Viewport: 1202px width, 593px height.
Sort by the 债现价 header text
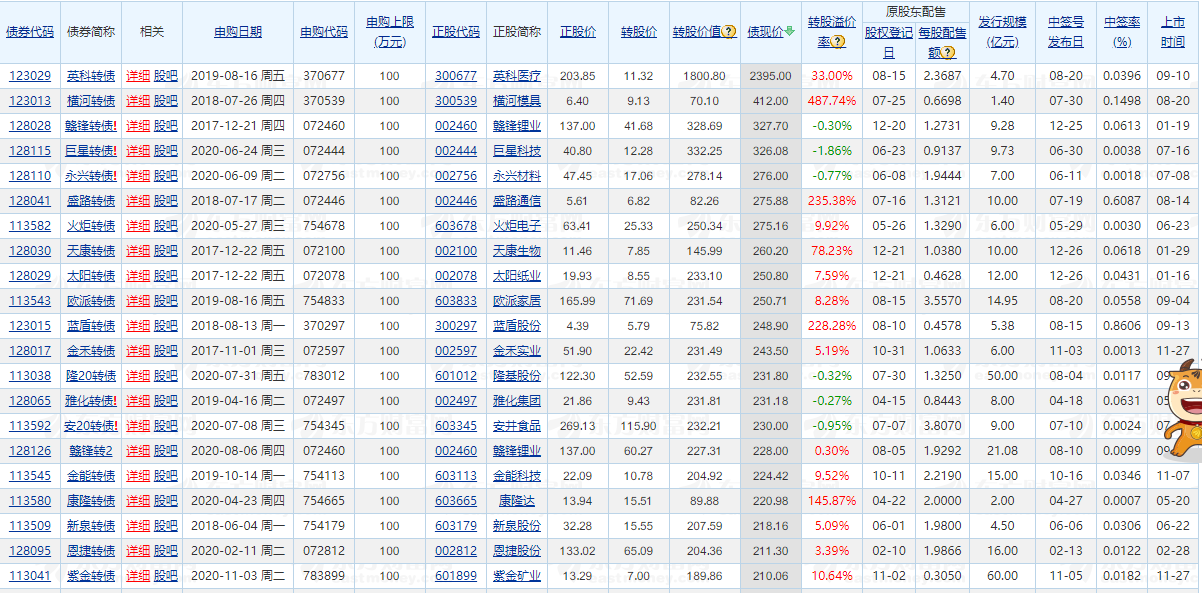point(765,32)
